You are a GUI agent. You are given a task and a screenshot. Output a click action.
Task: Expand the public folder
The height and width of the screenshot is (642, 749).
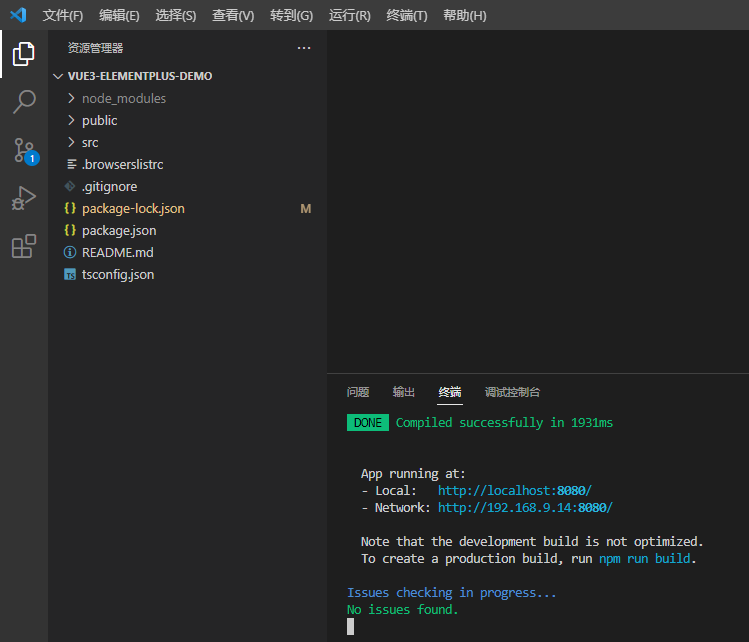pos(71,120)
